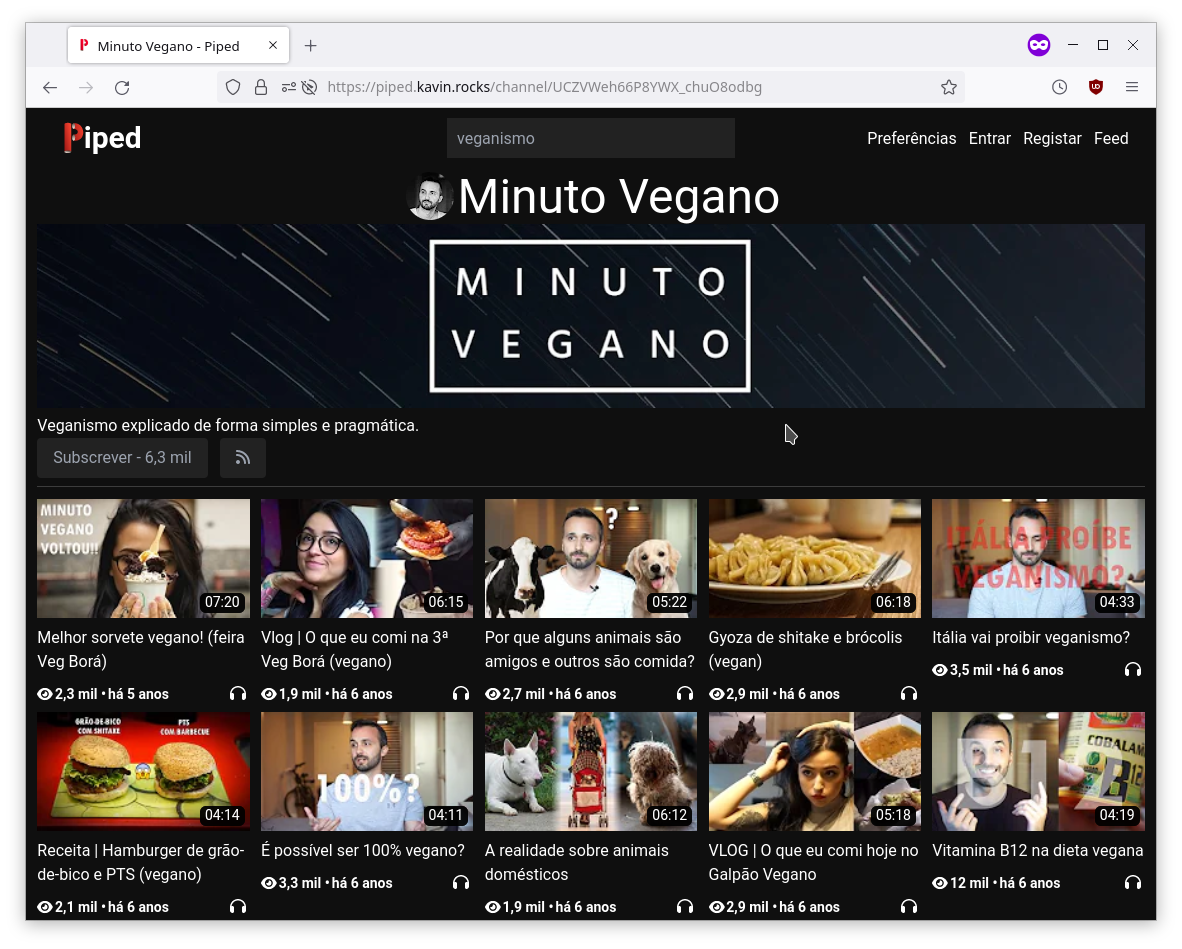Viewport: 1182px width, 949px height.
Task: Click the browser address bar URL
Action: (x=544, y=87)
